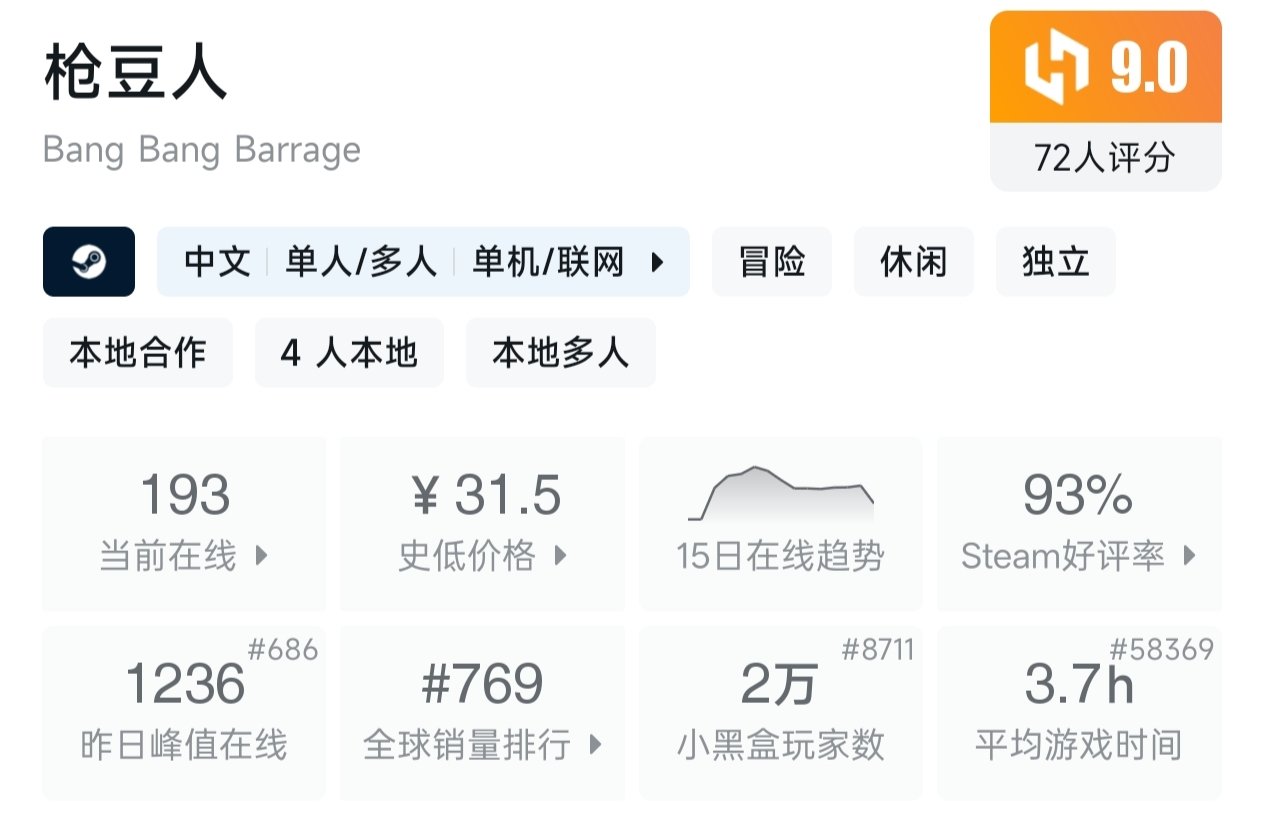The height and width of the screenshot is (818, 1264).
Task: Tap the 小黑盒玩家数 stat card
Action: [780, 712]
